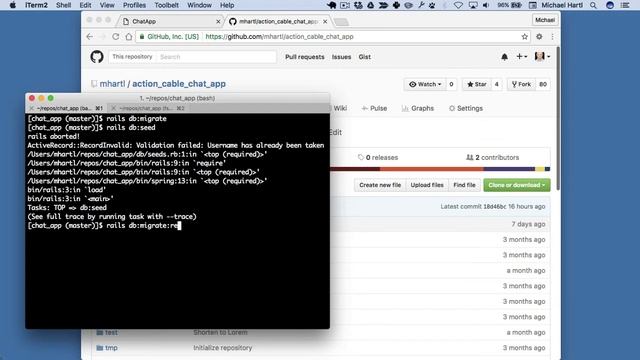Open the Shorten to Lorem commit message

pyautogui.click(x=220, y=332)
